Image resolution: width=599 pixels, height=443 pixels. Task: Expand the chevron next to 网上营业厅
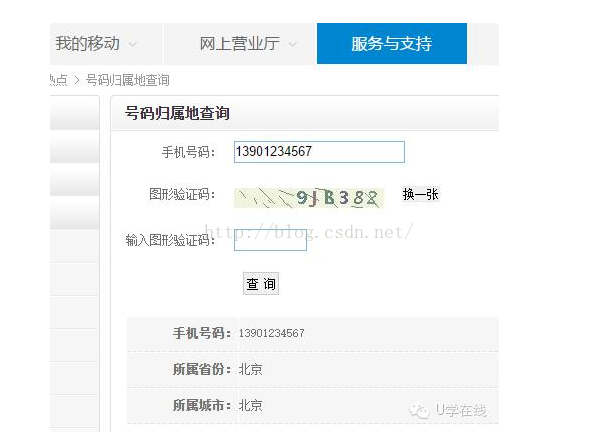click(x=293, y=44)
